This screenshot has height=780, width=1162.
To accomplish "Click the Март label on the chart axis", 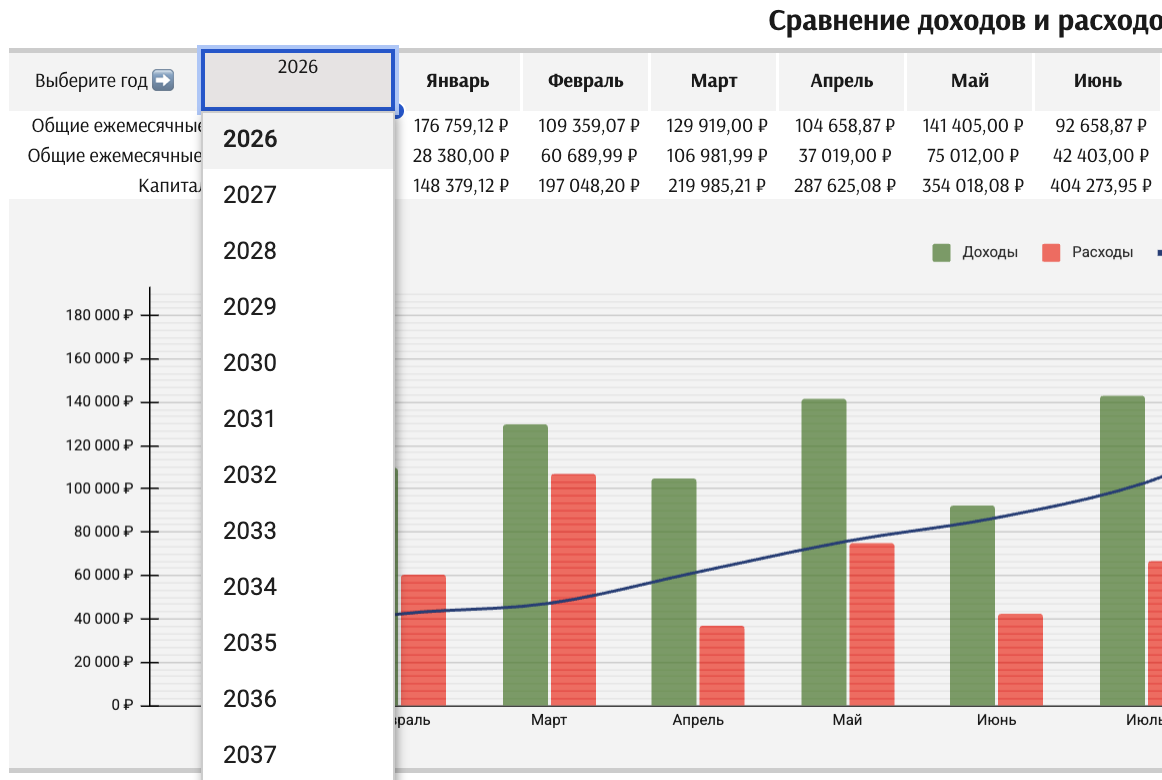I will 548,720.
